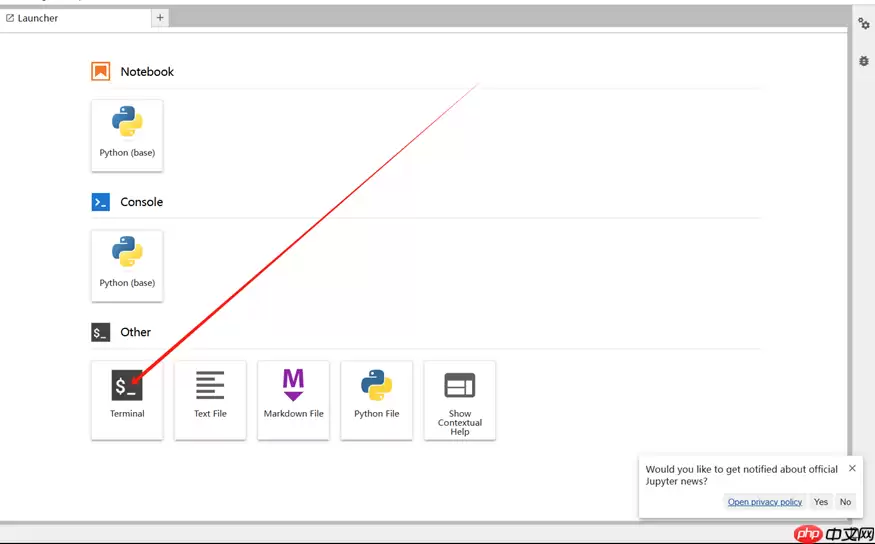Open privacy policy link in notification
The width and height of the screenshot is (875, 544).
(x=765, y=502)
